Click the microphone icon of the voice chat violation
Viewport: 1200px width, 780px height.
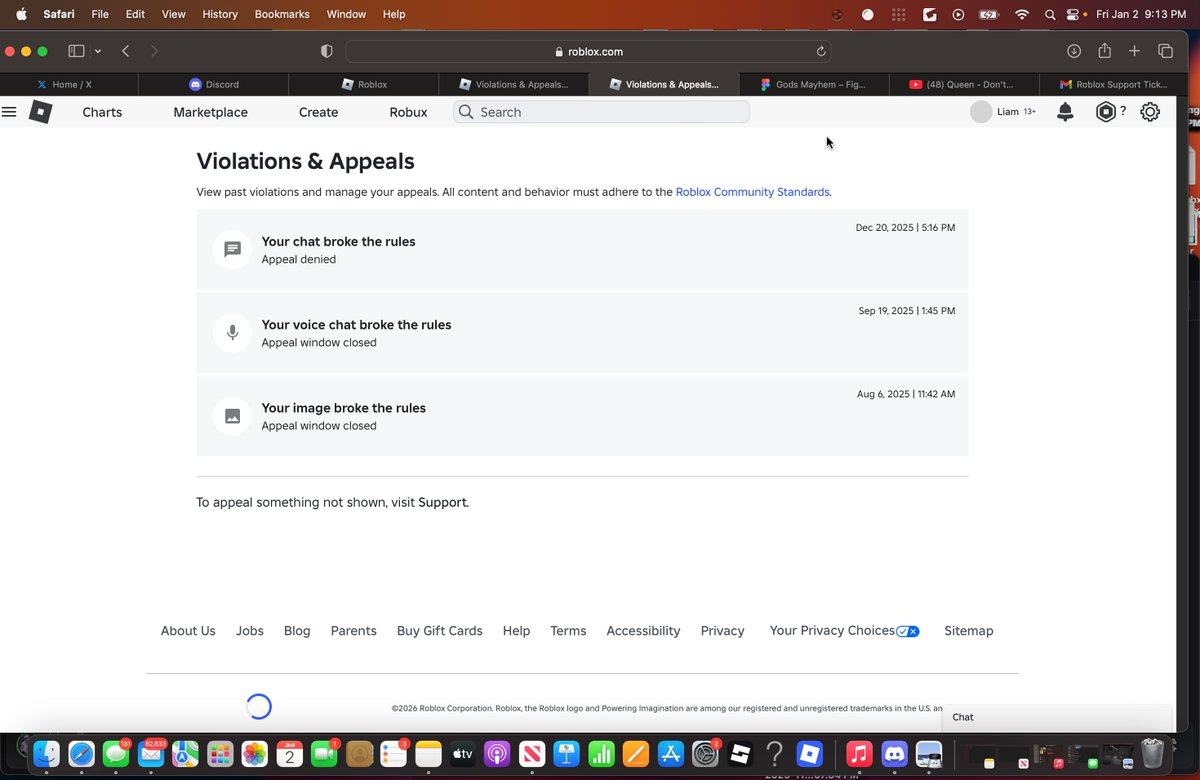pyautogui.click(x=232, y=332)
